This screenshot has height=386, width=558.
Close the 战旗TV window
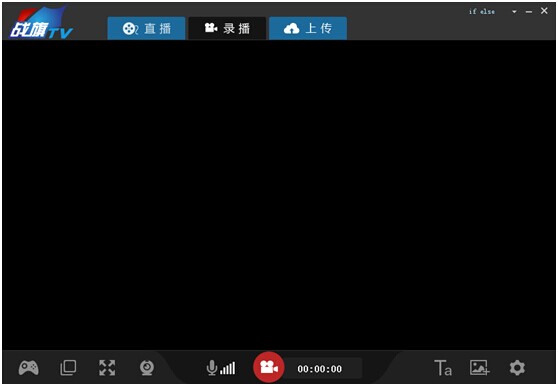[x=544, y=11]
